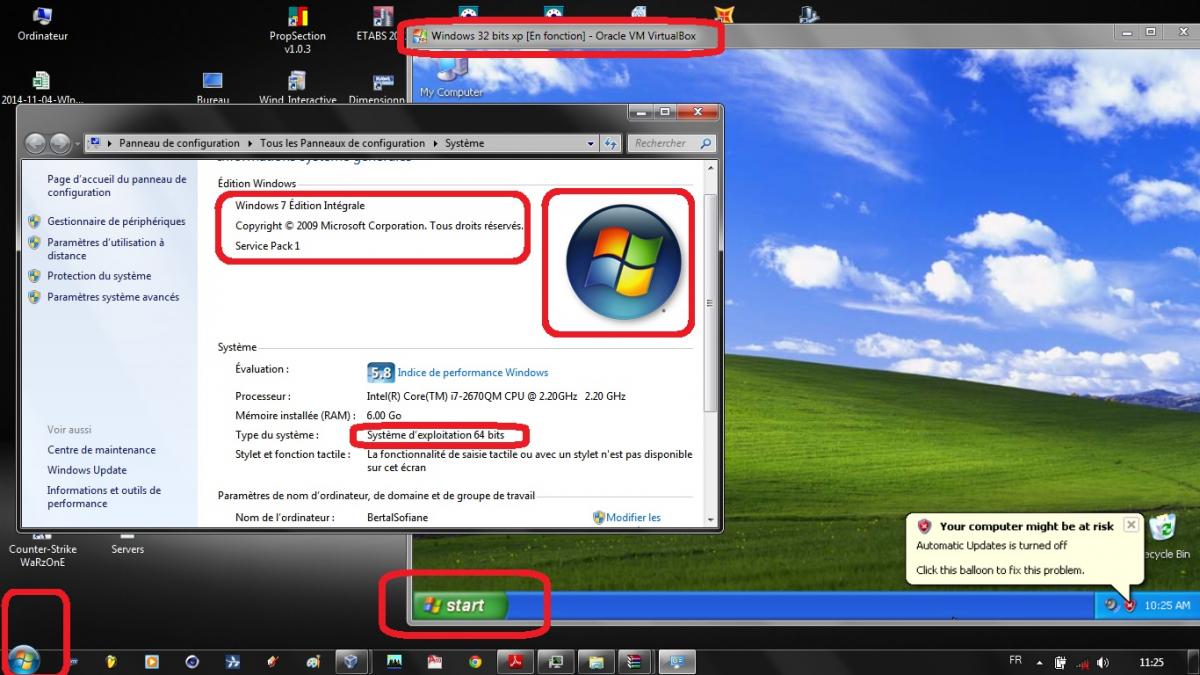The width and height of the screenshot is (1200, 675).
Task: Click the Rechercher search field
Action: (x=672, y=144)
